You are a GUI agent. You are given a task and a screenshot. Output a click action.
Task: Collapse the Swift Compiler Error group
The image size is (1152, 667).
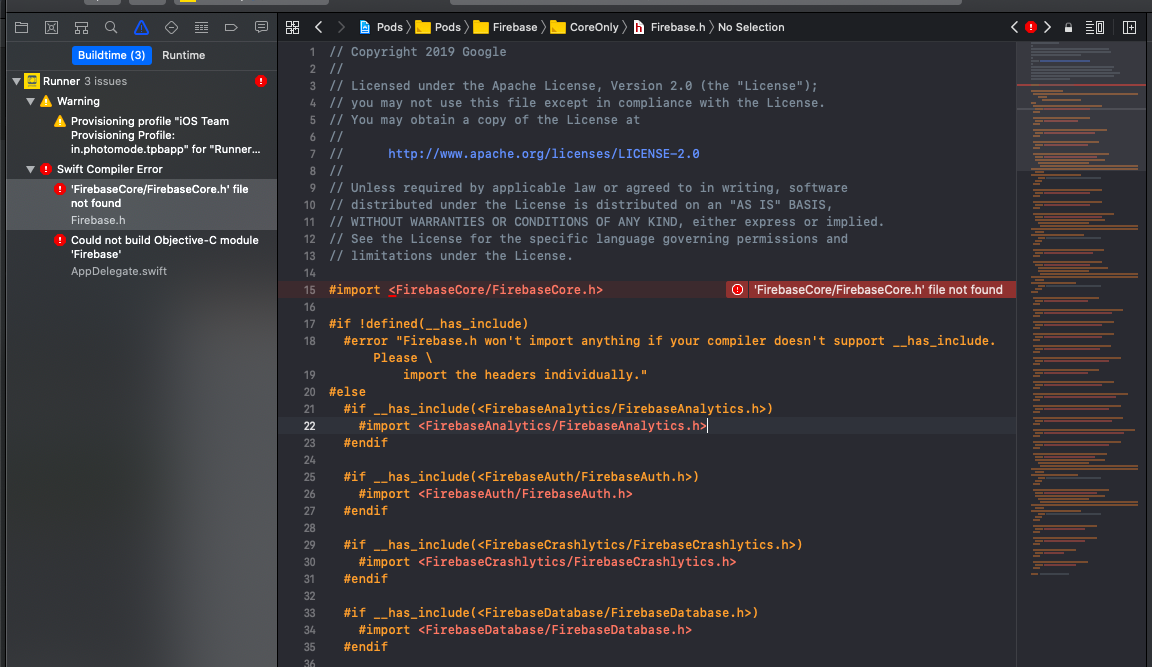click(x=30, y=169)
